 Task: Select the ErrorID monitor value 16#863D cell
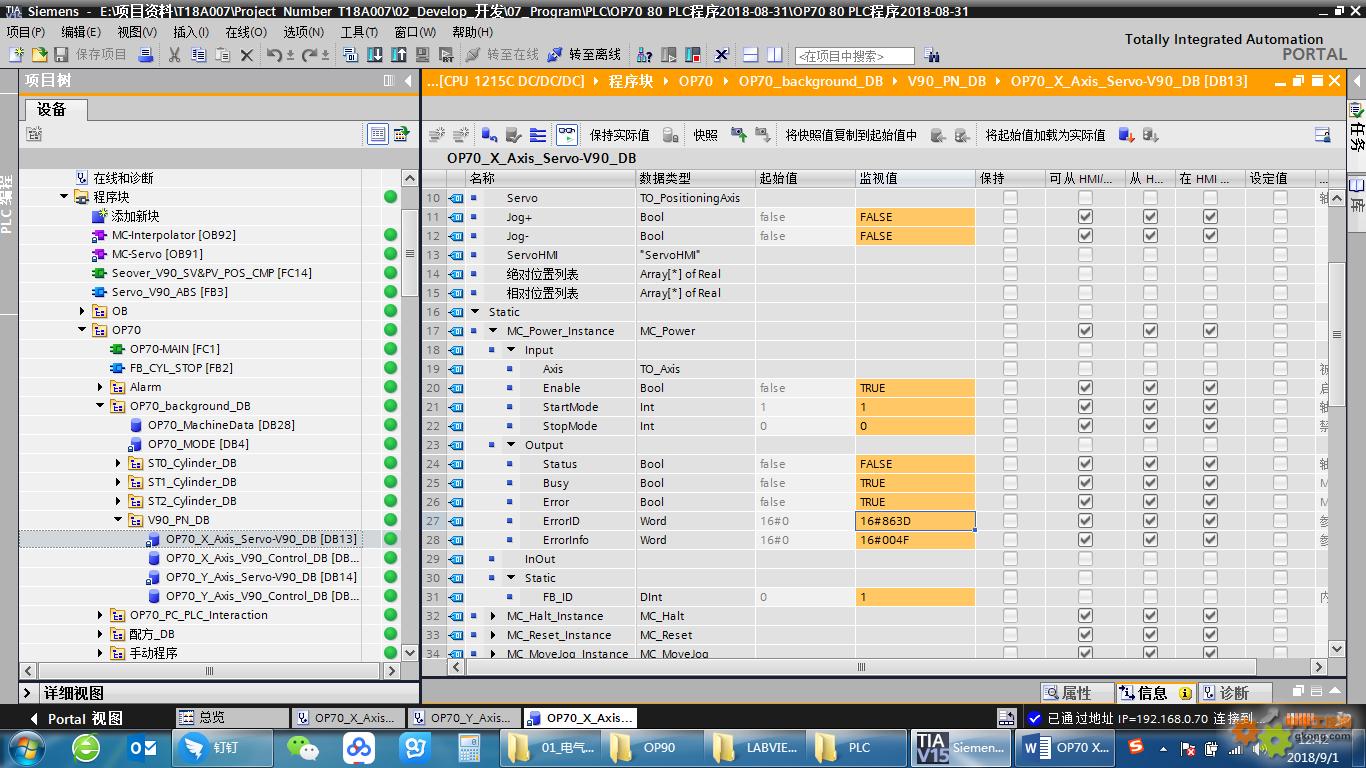(915, 521)
